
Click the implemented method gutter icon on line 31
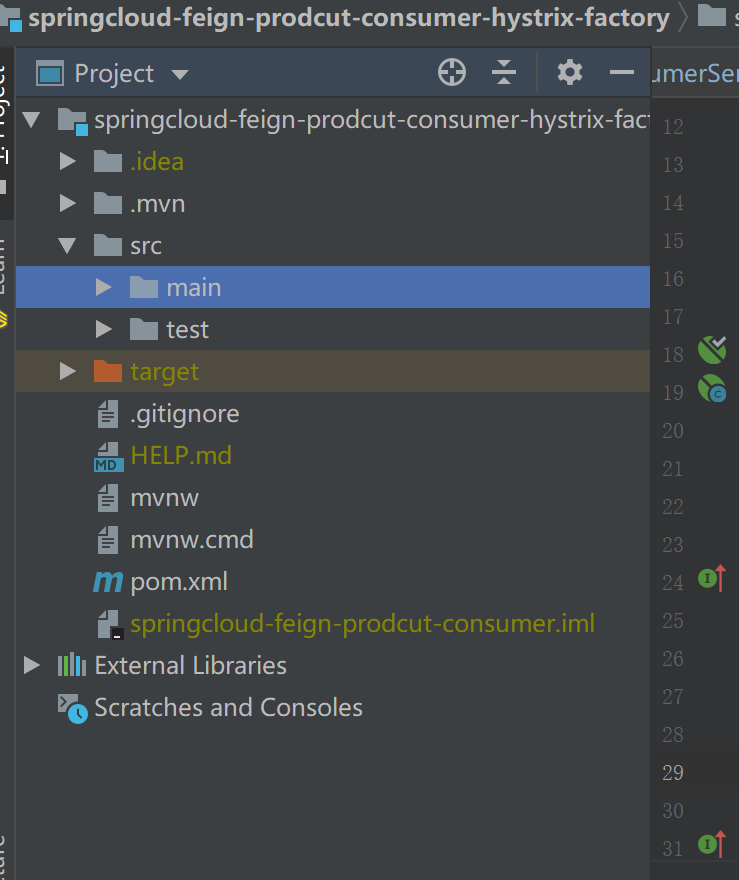(712, 844)
